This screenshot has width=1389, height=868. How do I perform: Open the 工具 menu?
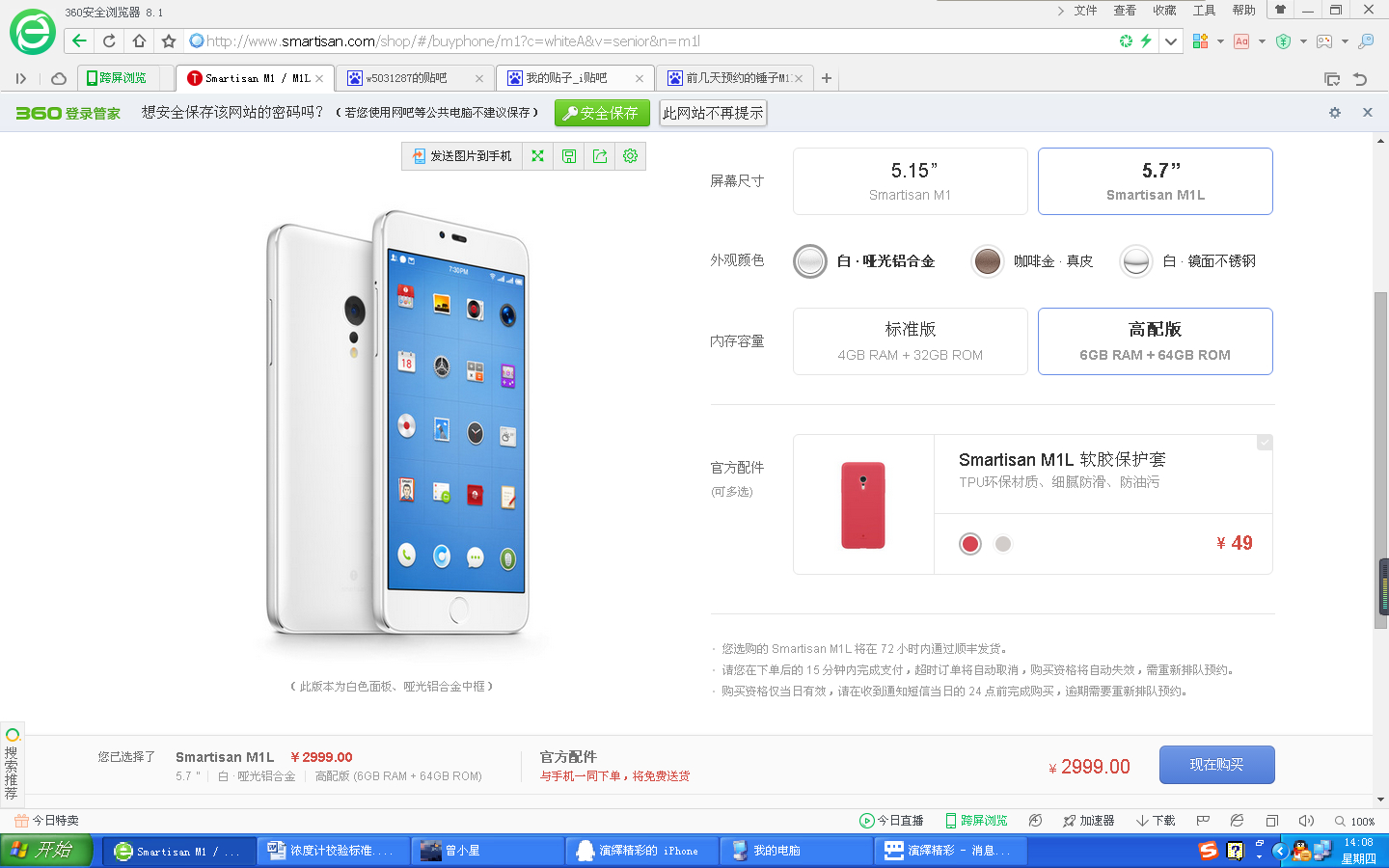click(x=1204, y=11)
